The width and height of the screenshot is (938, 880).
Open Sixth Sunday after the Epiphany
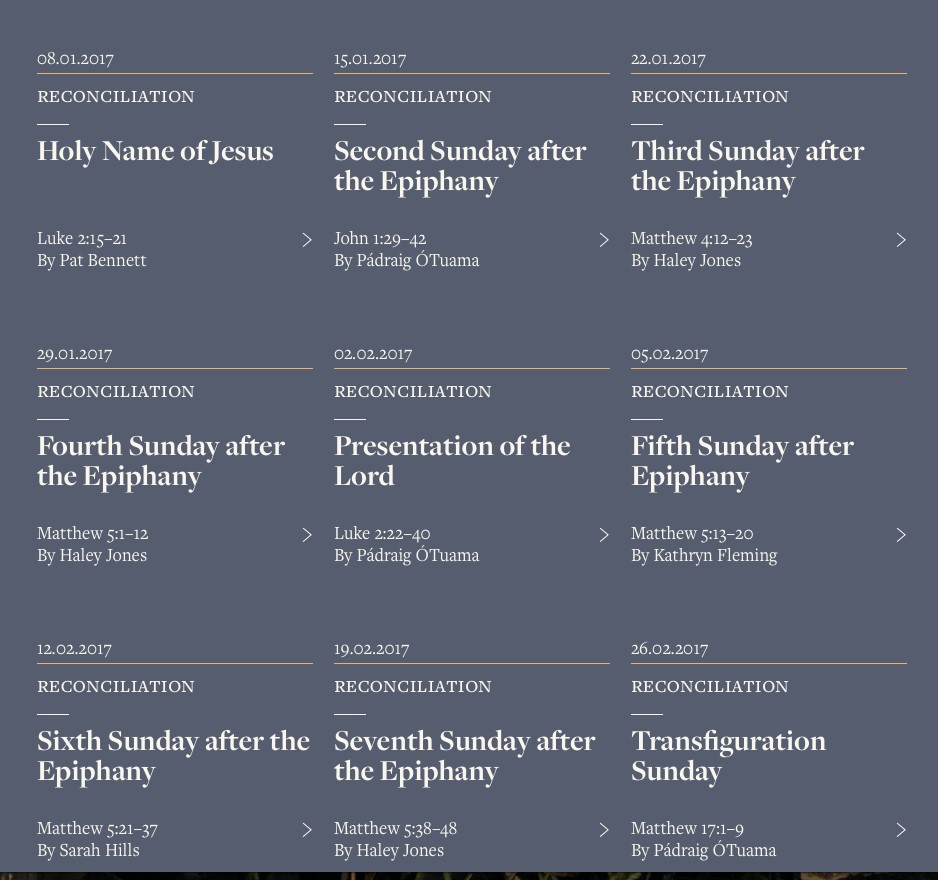click(x=173, y=755)
